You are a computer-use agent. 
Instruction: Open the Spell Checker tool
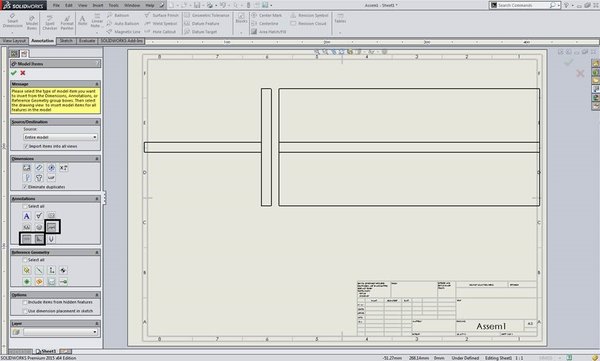coord(50,23)
